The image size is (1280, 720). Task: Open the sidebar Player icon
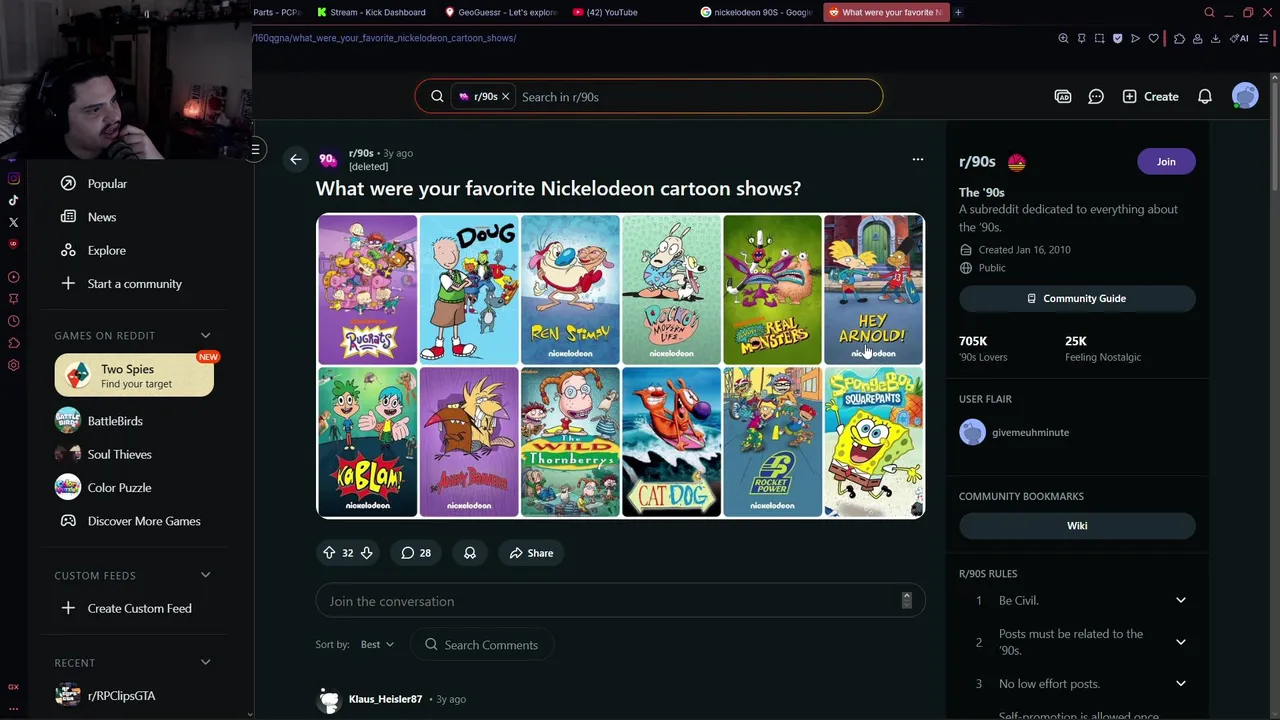(13, 277)
